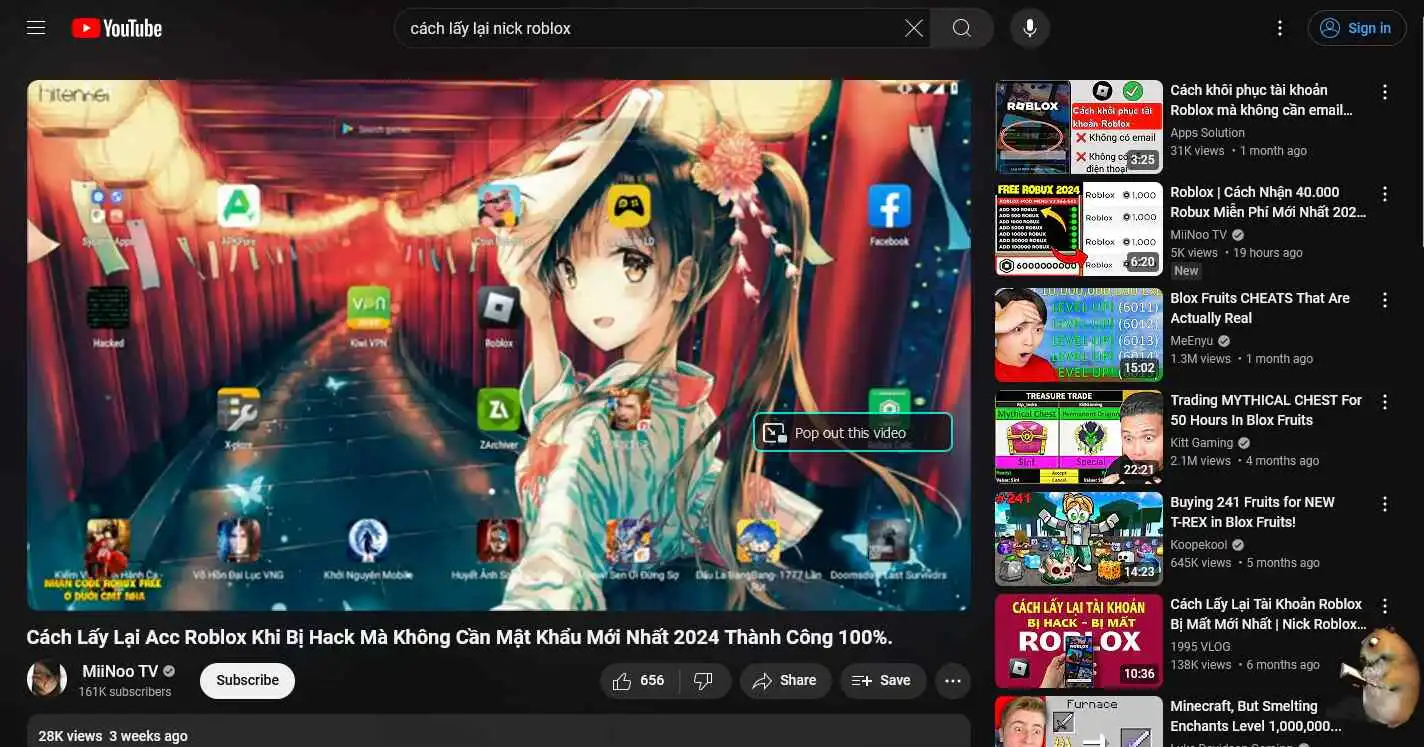
Task: Click the video player area
Action: 498,345
